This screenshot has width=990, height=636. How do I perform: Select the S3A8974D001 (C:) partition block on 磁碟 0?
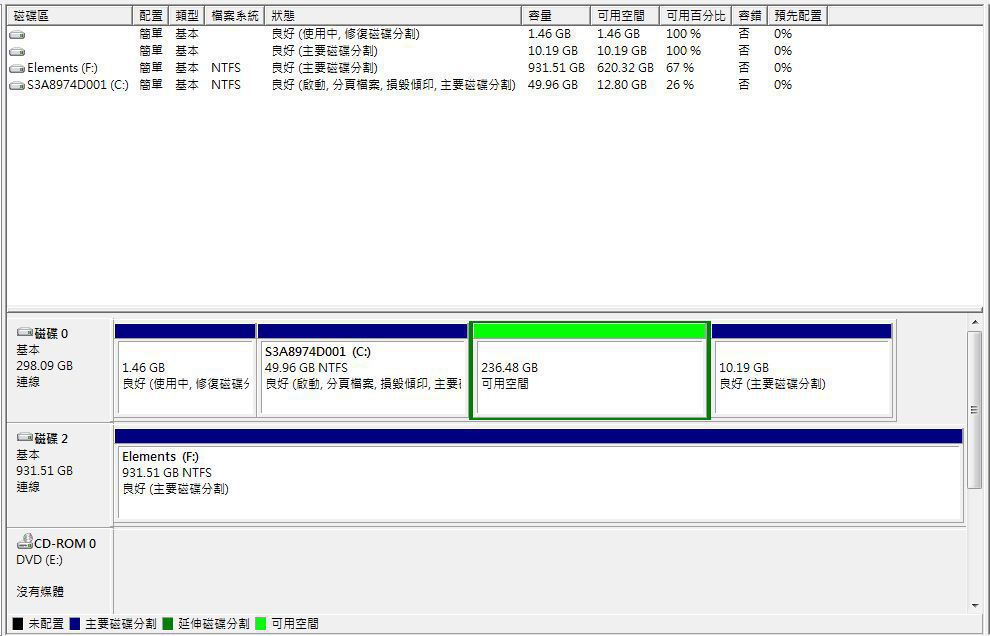(x=362, y=370)
